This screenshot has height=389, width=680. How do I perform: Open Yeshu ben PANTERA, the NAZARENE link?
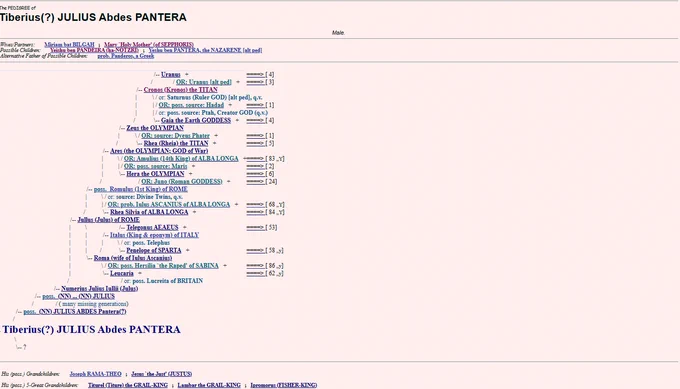coord(205,50)
